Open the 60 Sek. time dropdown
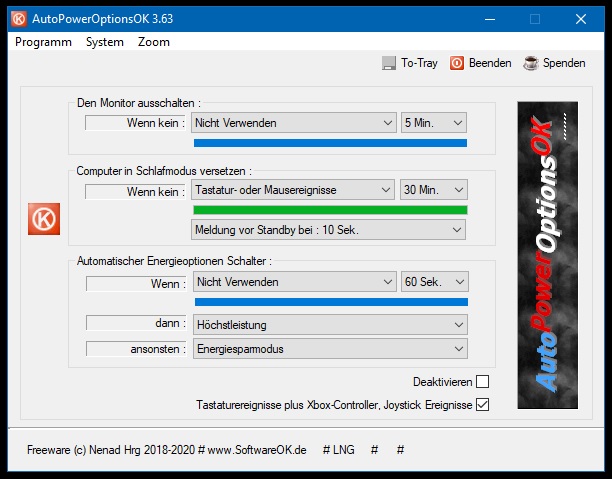Viewport: 612px width, 479px height. [435, 282]
